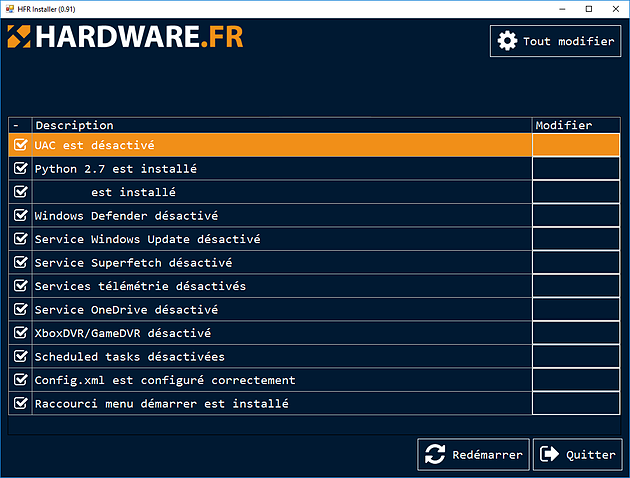Screen dimensions: 630x478
Task: Click the Modifier column header
Action: pyautogui.click(x=576, y=125)
